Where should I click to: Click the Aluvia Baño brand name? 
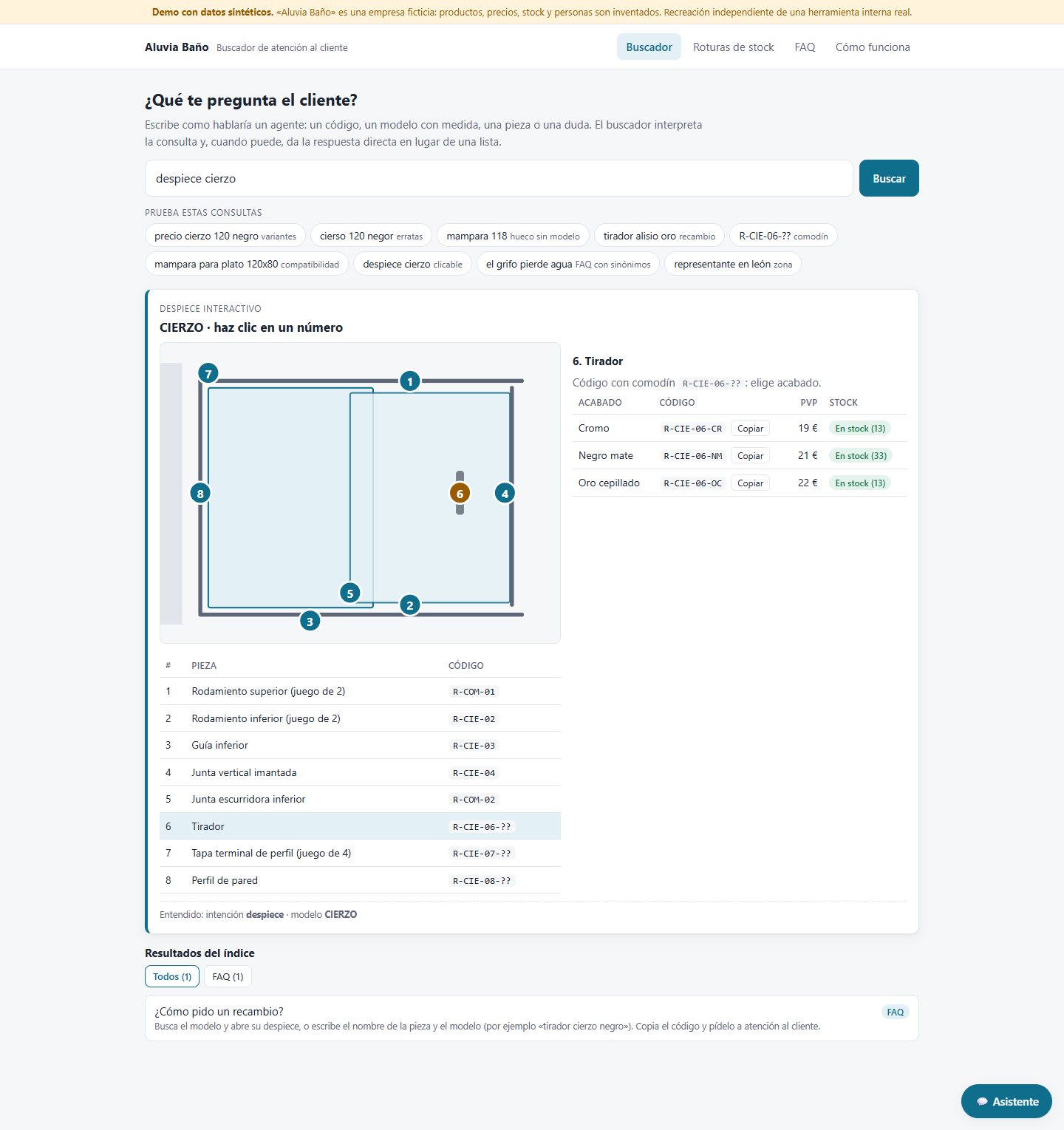[x=177, y=47]
